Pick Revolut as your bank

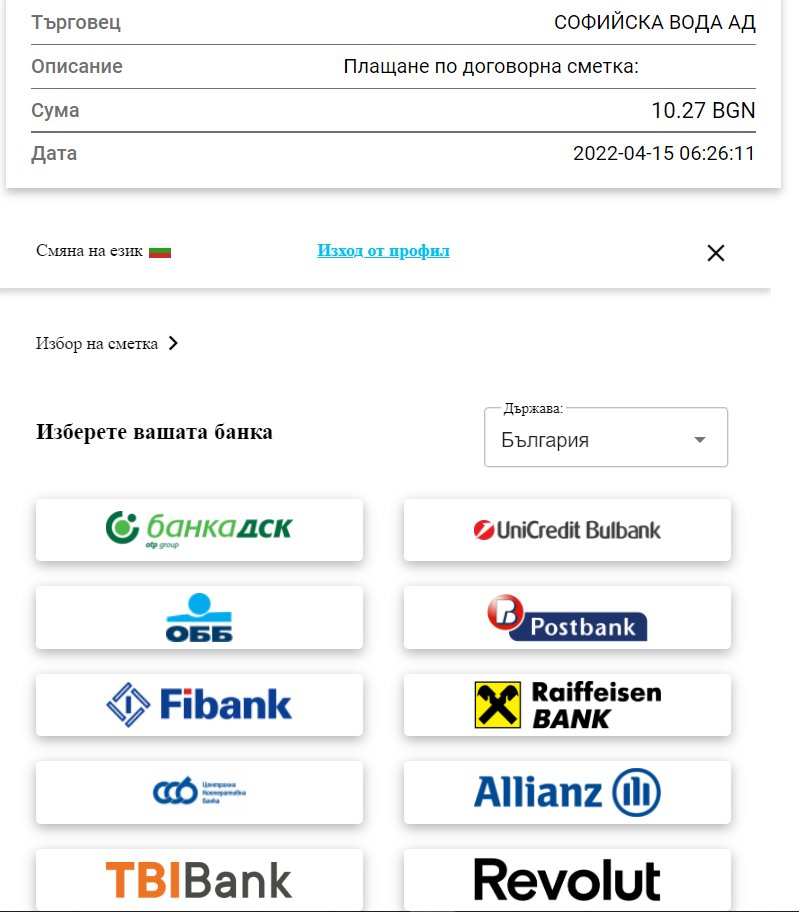pyautogui.click(x=567, y=879)
